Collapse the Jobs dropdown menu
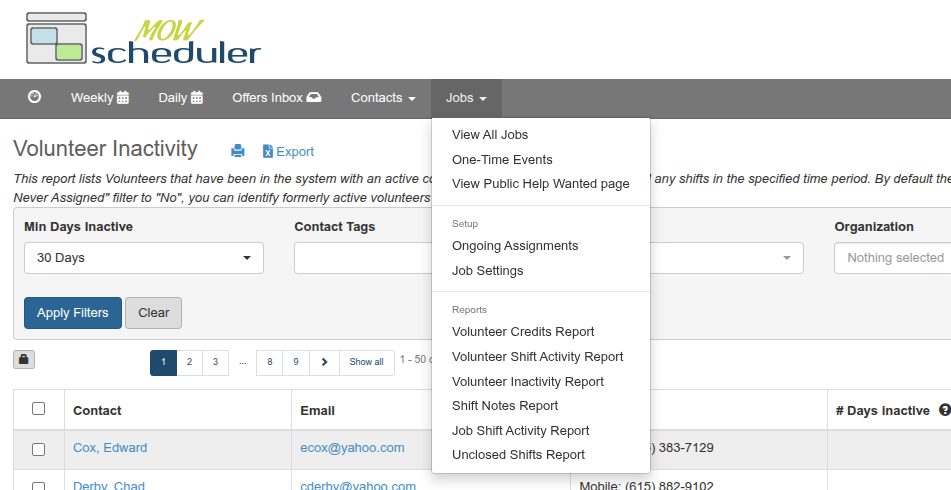 (x=466, y=98)
